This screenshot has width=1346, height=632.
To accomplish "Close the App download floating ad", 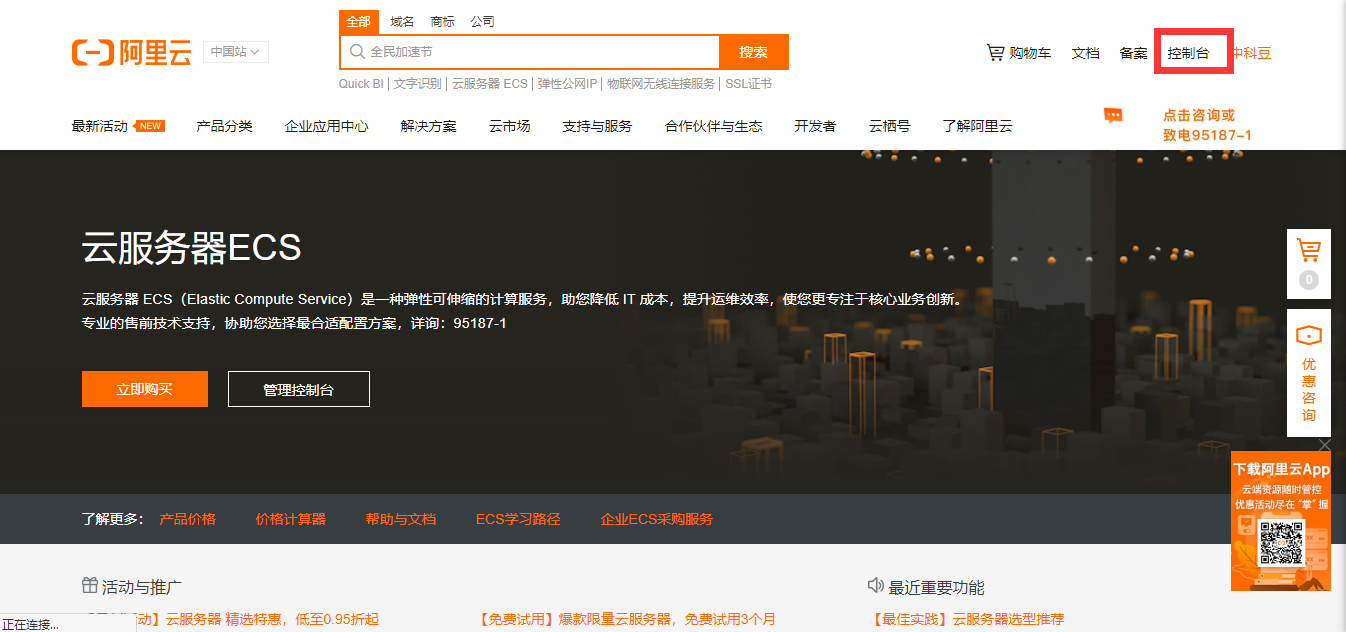I will (1325, 444).
